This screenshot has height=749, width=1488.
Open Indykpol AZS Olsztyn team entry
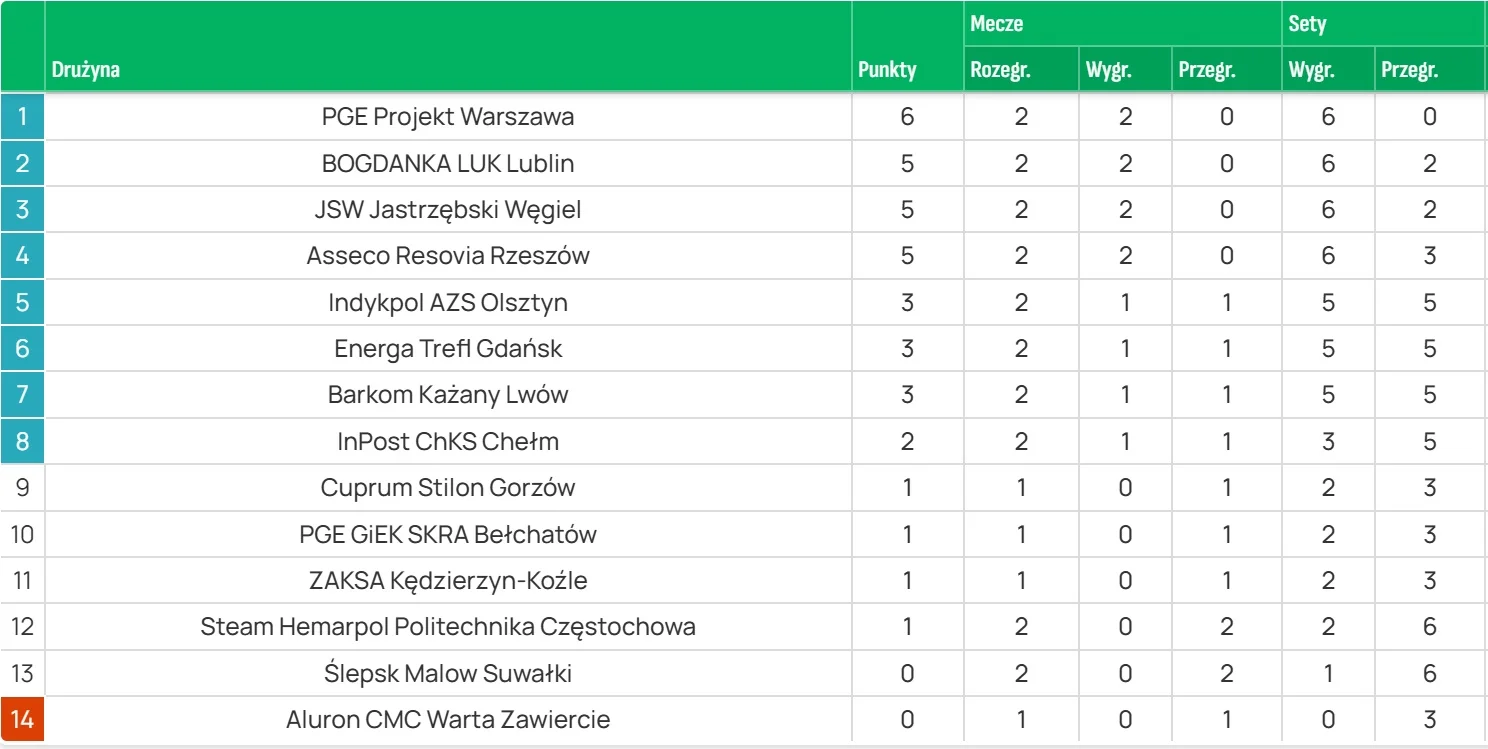[448, 302]
